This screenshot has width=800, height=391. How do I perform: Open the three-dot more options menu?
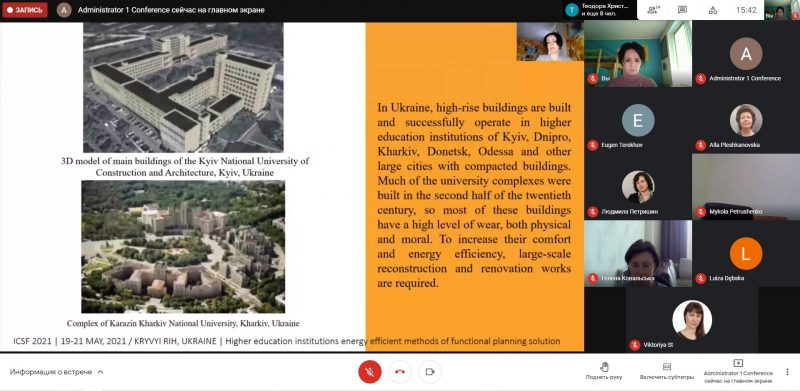[x=788, y=372]
